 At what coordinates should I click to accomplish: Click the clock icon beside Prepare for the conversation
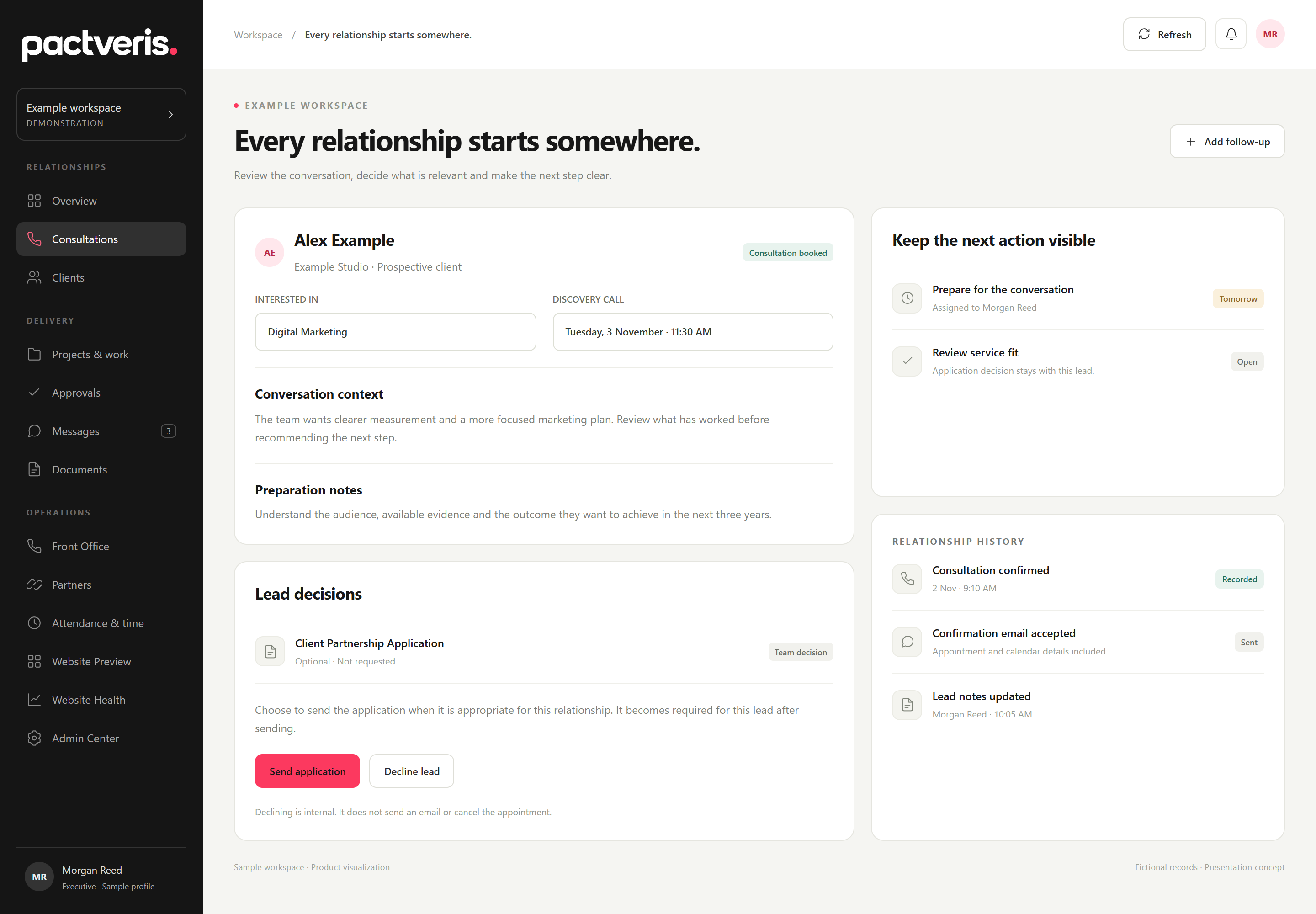point(907,298)
